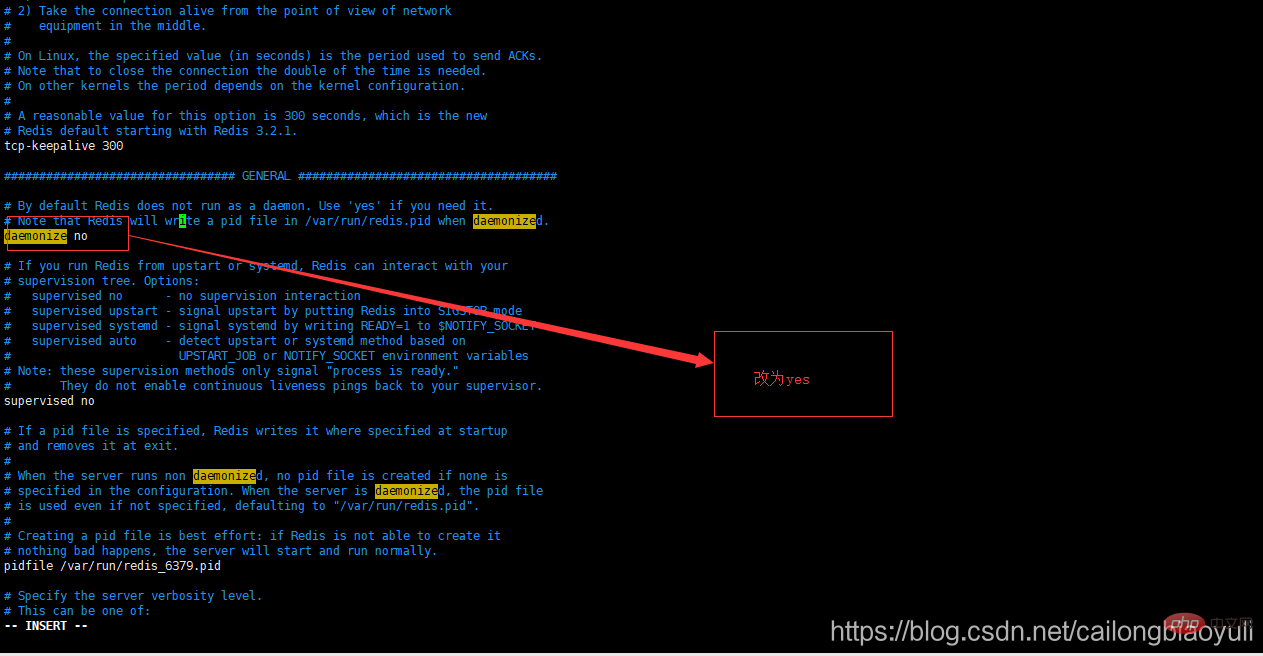Click the 'supervised no' setting line

tap(49, 401)
